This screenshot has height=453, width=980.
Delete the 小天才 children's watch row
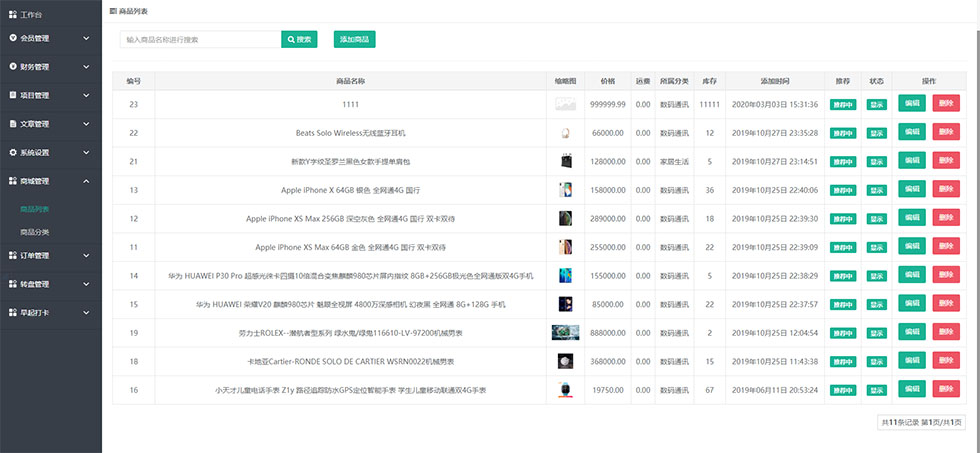(946, 389)
